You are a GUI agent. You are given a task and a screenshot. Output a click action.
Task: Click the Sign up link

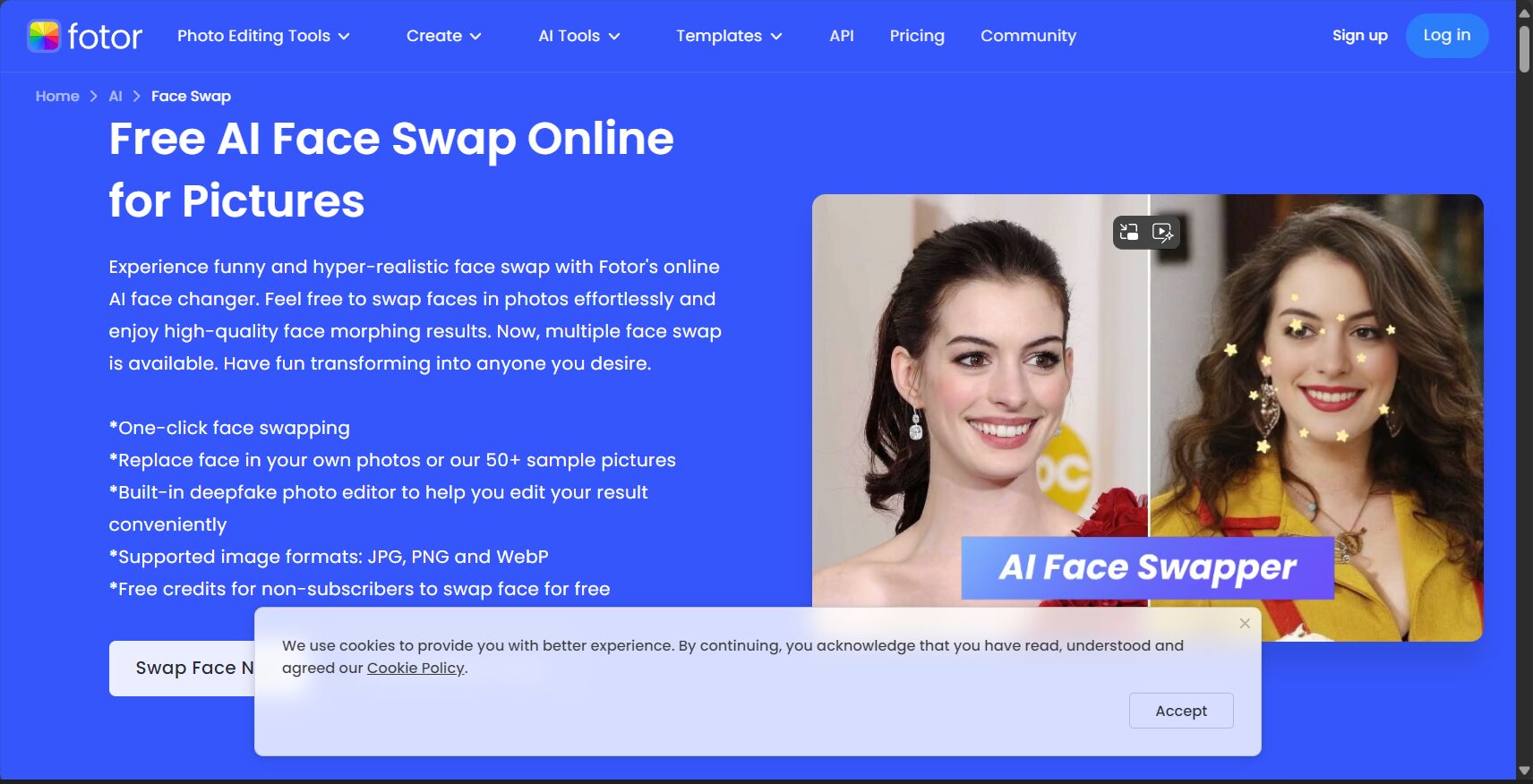tap(1359, 36)
